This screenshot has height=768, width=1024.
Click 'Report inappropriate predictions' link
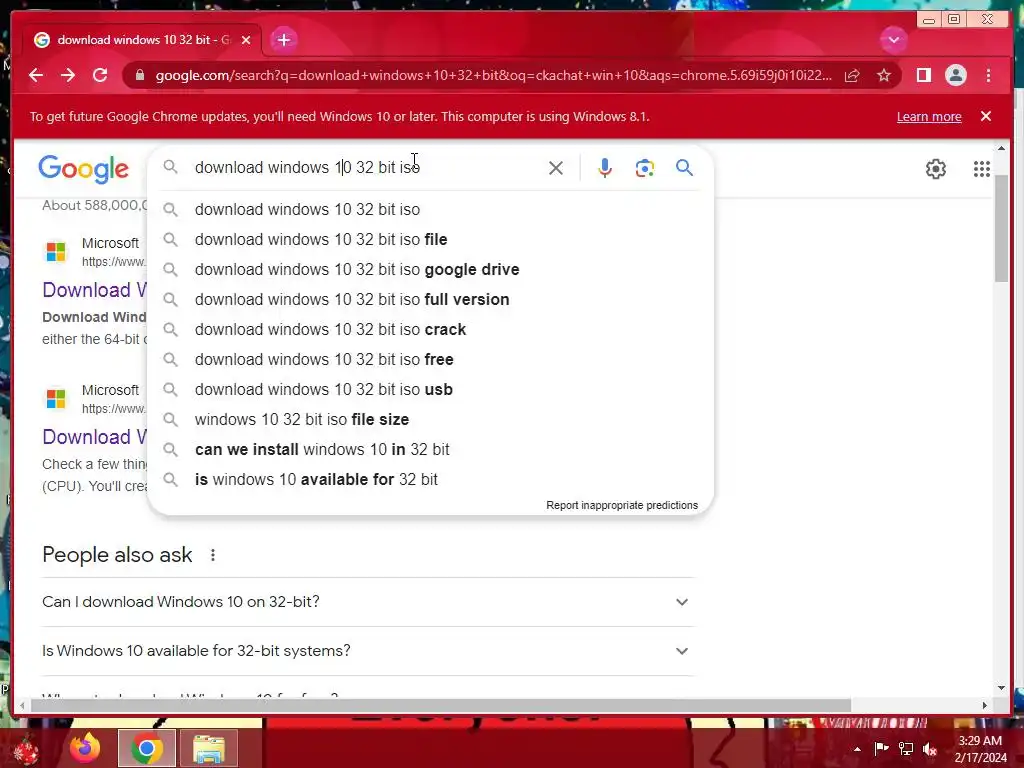pos(622,505)
